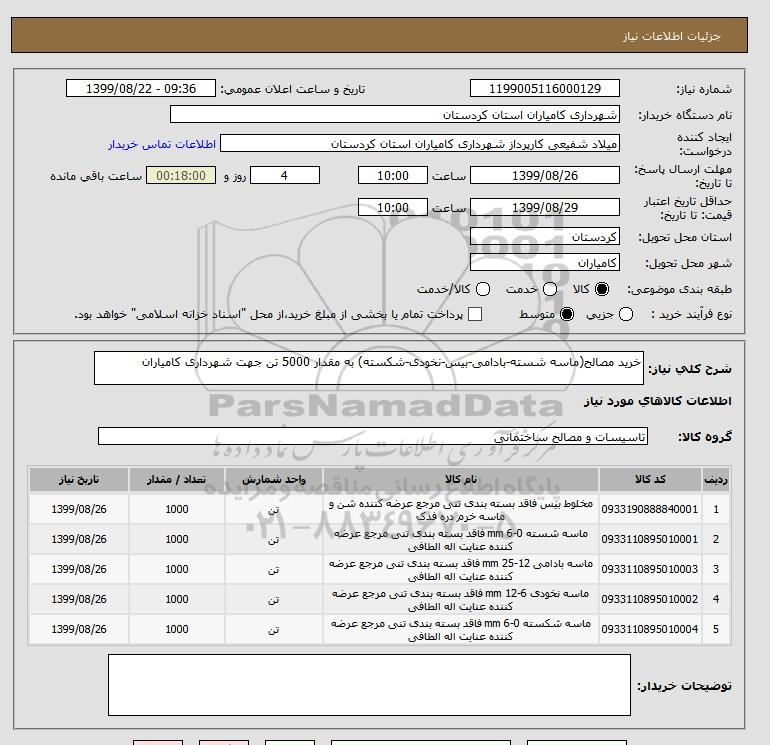The width and height of the screenshot is (770, 745).
Task: Click the واحد شمارش column header
Action: click(274, 479)
